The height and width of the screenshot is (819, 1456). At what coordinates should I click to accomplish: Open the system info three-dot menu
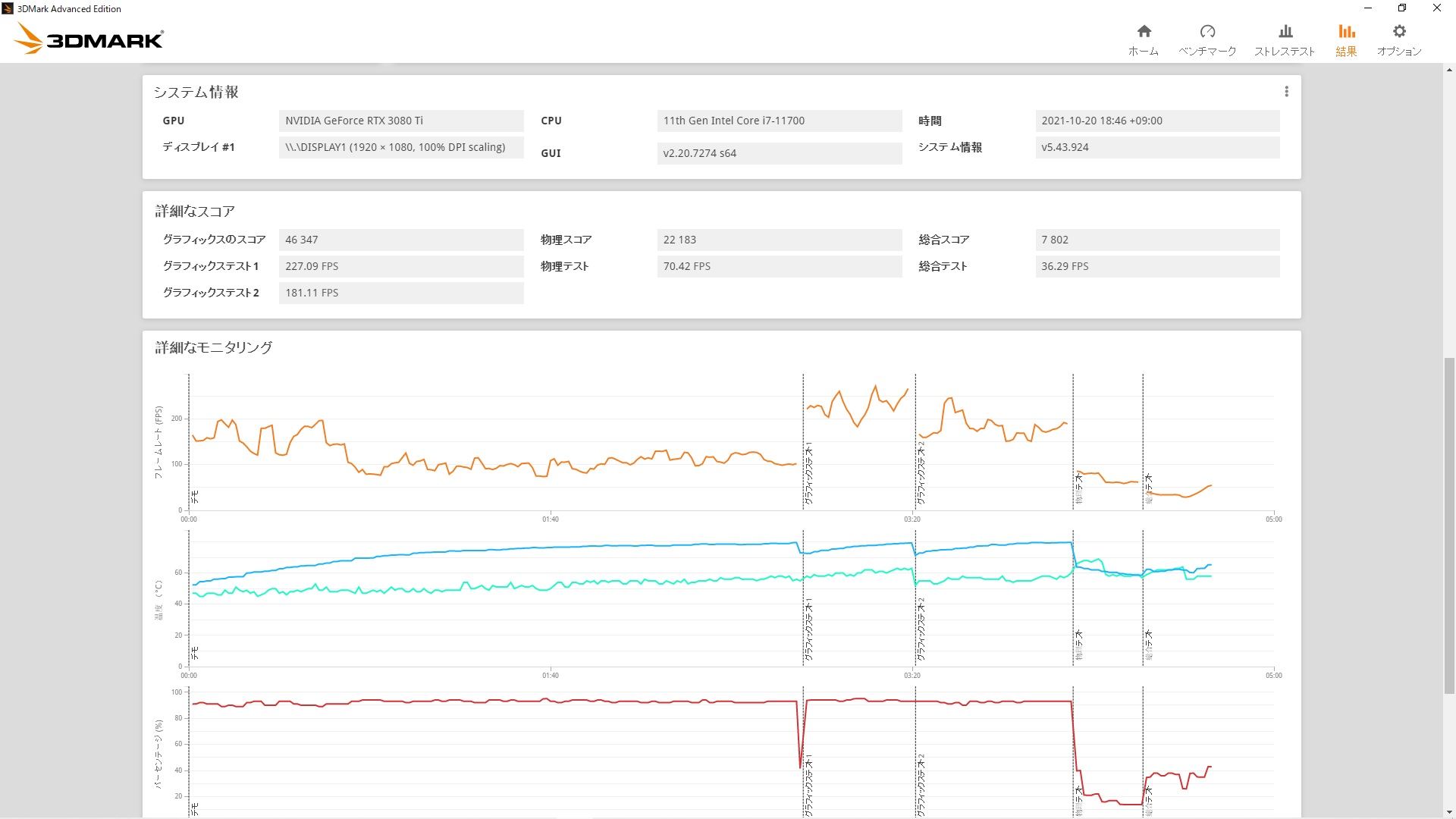coord(1286,92)
